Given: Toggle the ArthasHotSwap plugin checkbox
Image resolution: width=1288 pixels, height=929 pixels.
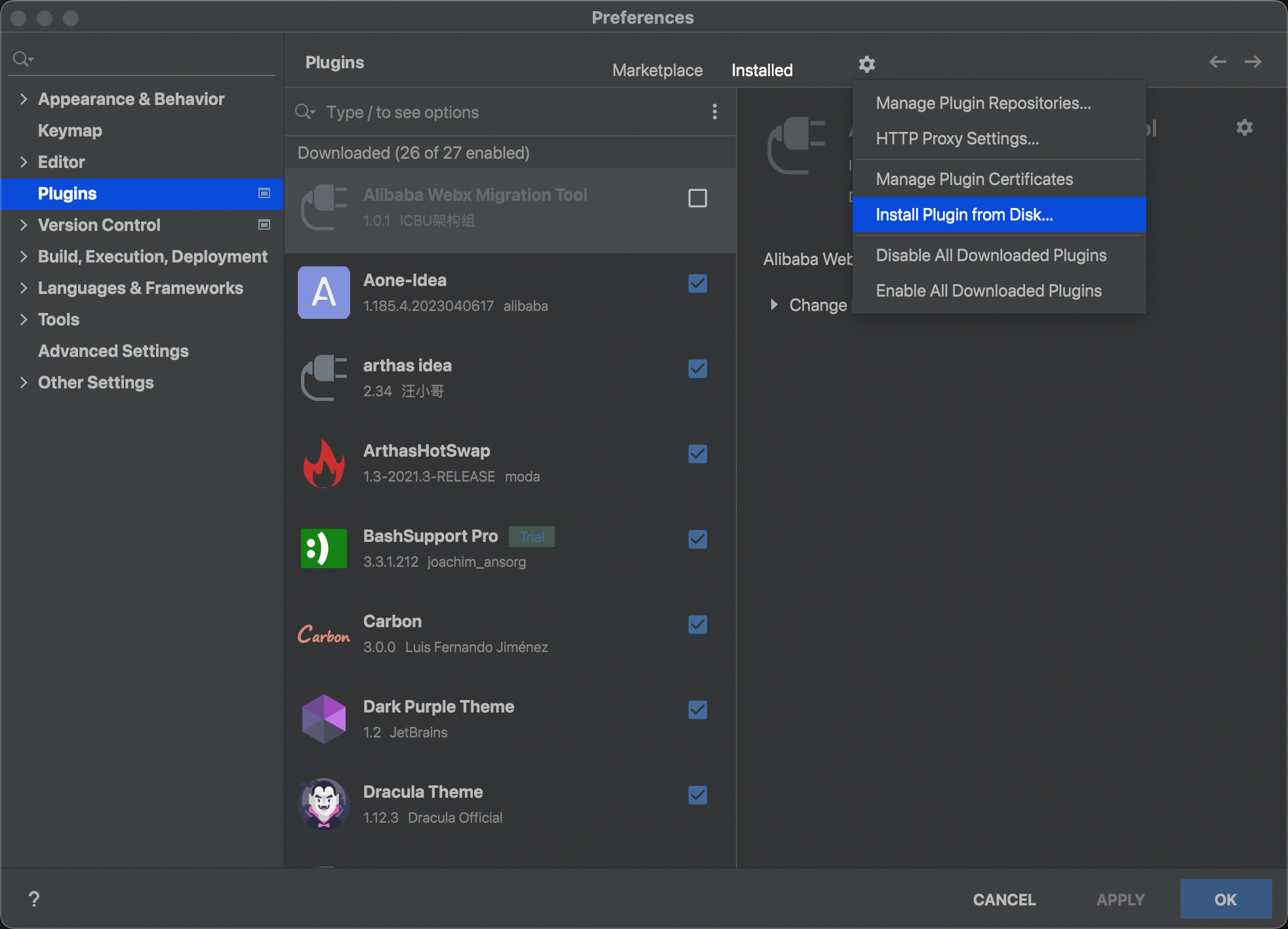Looking at the screenshot, I should click(698, 454).
